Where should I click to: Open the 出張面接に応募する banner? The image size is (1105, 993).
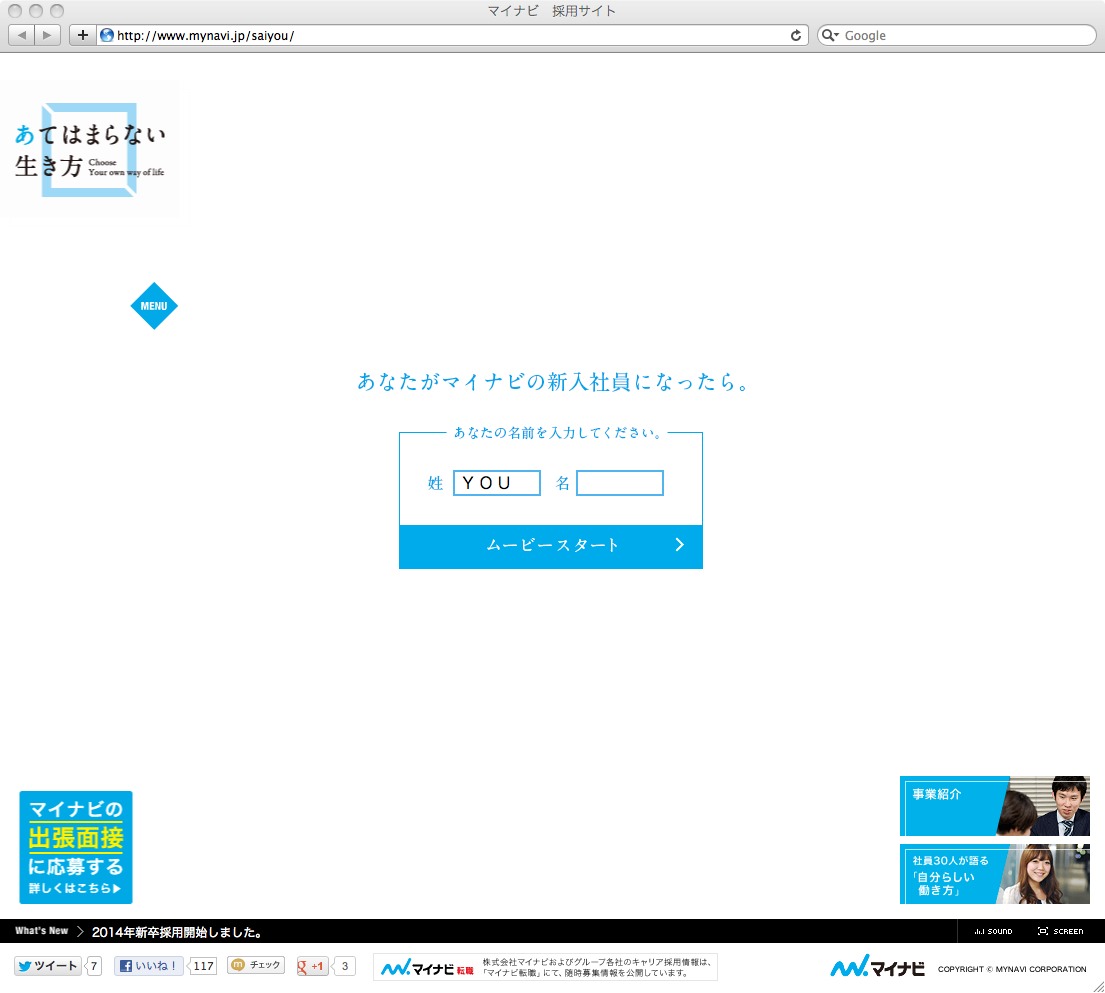click(x=76, y=847)
